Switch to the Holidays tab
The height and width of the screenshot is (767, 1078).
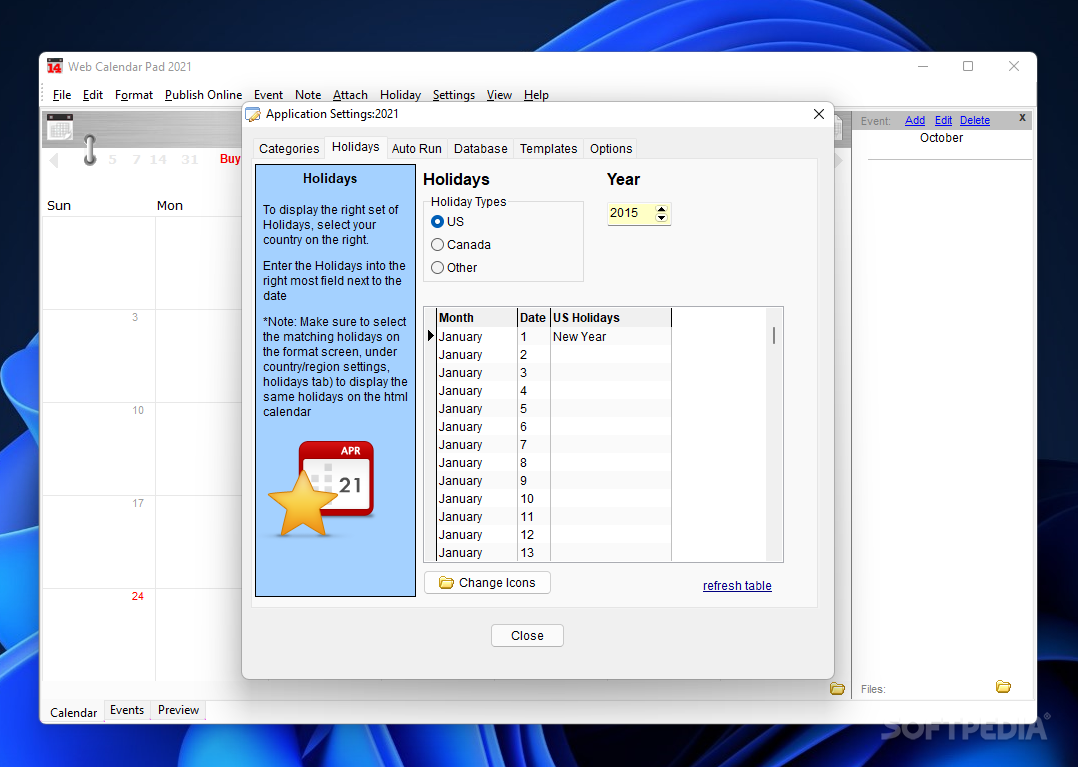tap(355, 146)
